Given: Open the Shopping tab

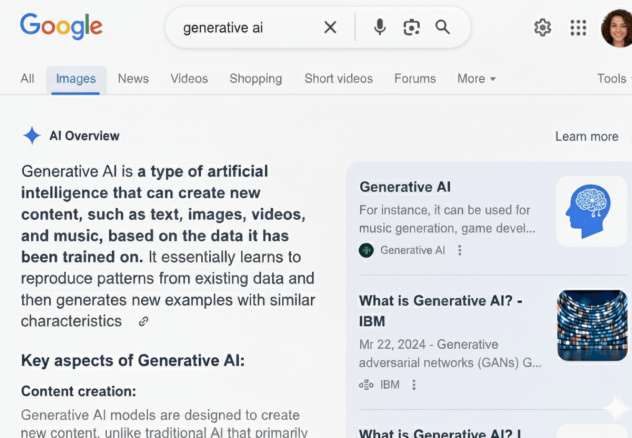Looking at the screenshot, I should [256, 78].
